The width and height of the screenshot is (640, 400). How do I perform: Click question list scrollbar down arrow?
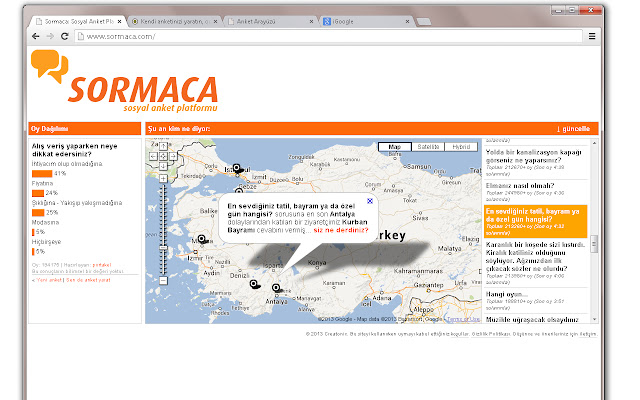click(x=594, y=319)
